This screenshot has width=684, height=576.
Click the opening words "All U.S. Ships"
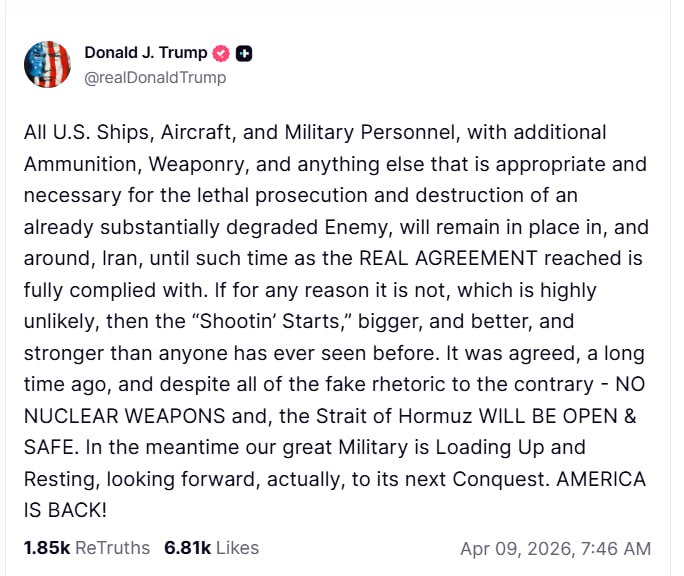83,132
